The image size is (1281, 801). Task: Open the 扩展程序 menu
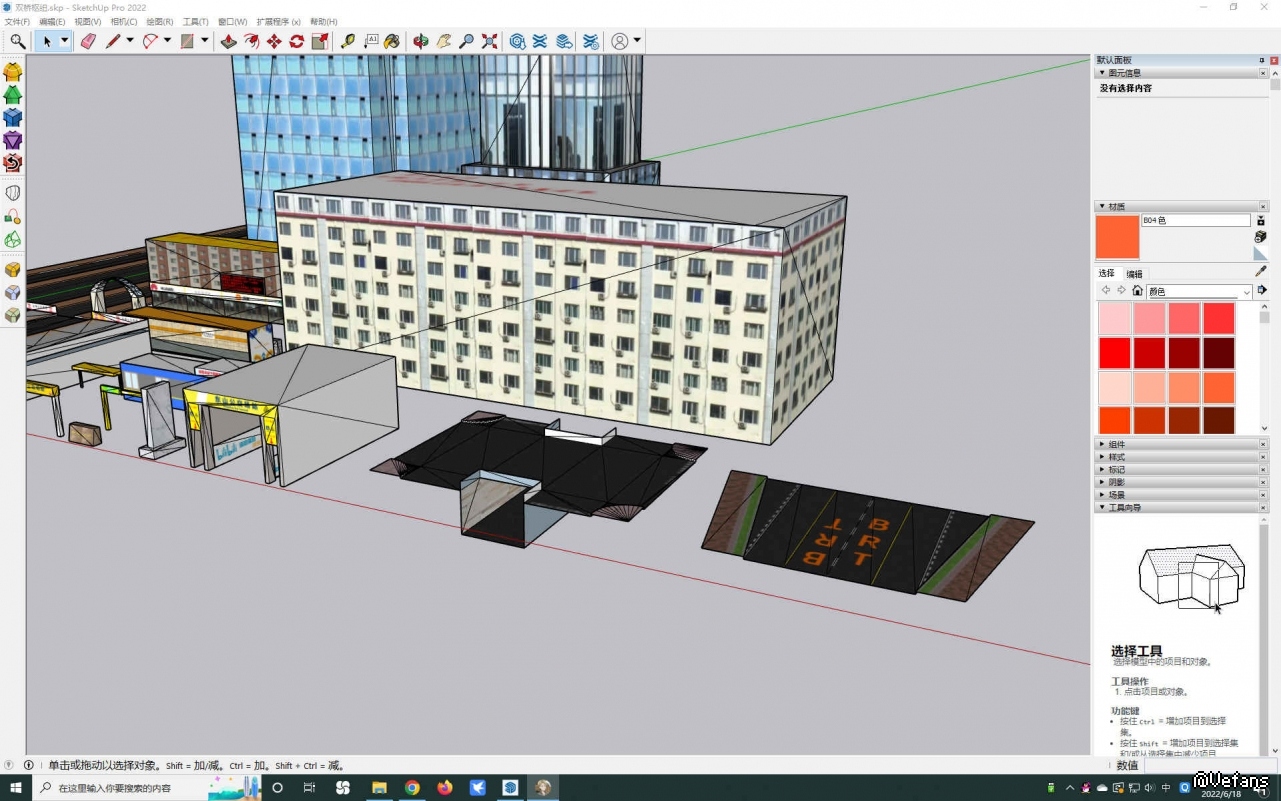[x=278, y=22]
